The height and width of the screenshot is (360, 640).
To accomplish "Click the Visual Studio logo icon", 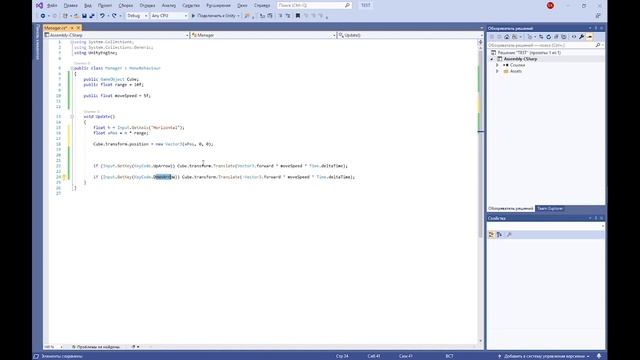I will pos(39,5).
